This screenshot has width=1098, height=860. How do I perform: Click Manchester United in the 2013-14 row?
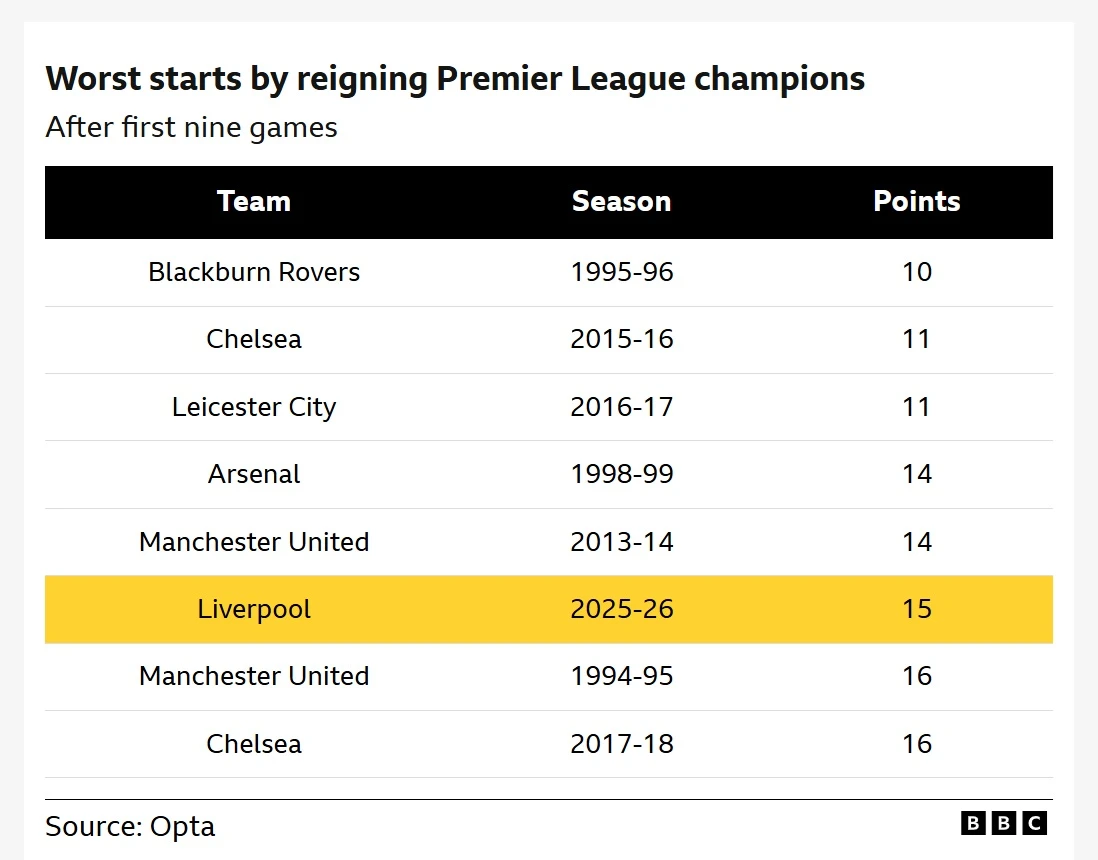point(254,542)
